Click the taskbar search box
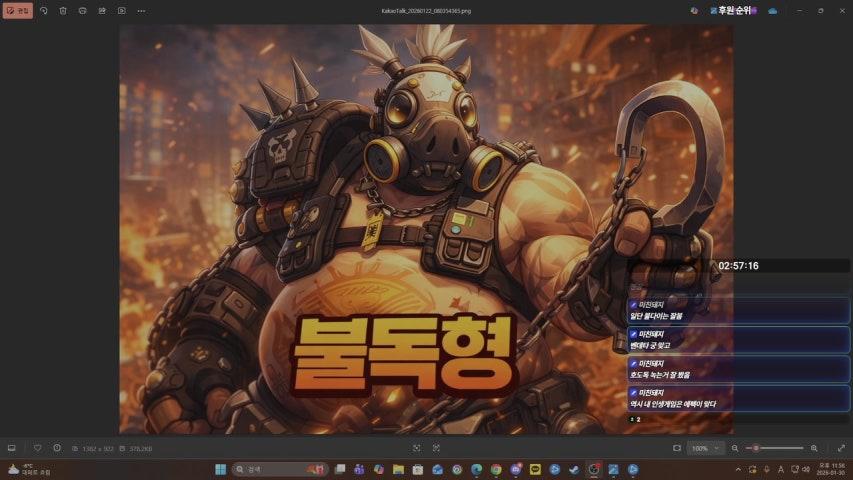 pyautogui.click(x=280, y=469)
